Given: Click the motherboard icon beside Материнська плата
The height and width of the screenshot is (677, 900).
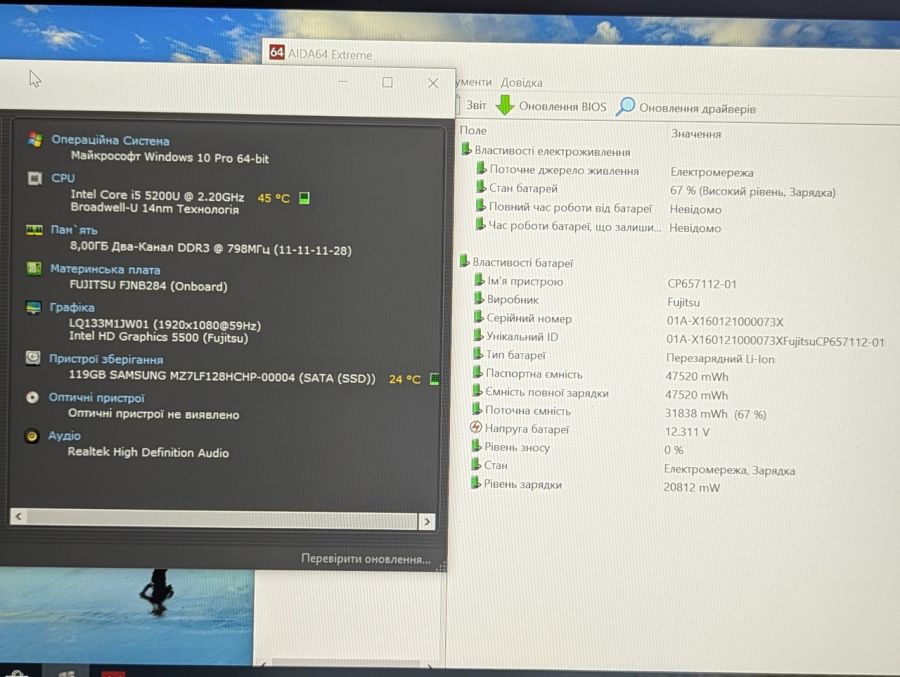Looking at the screenshot, I should (34, 268).
